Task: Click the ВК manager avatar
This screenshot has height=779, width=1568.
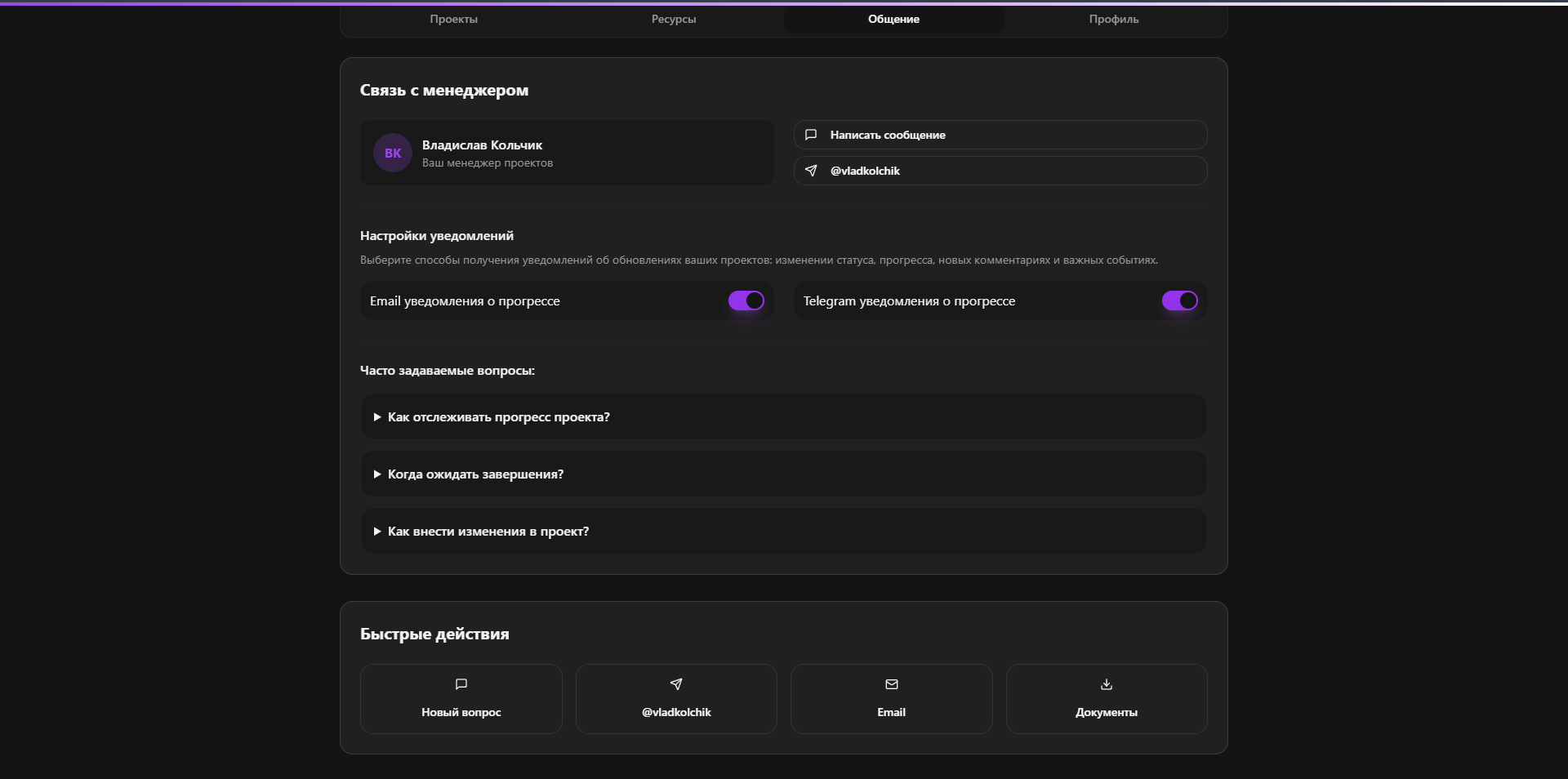Action: click(393, 153)
